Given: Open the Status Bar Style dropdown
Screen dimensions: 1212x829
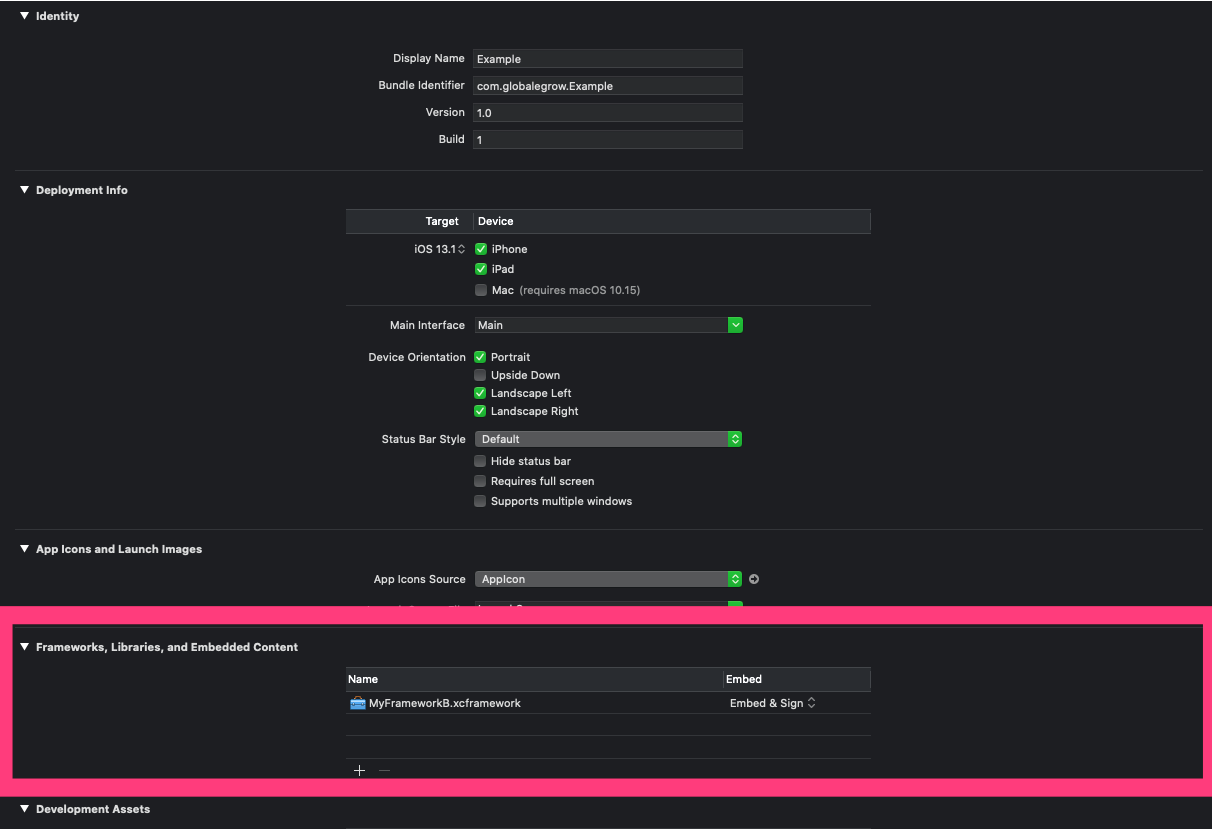Looking at the screenshot, I should point(608,439).
